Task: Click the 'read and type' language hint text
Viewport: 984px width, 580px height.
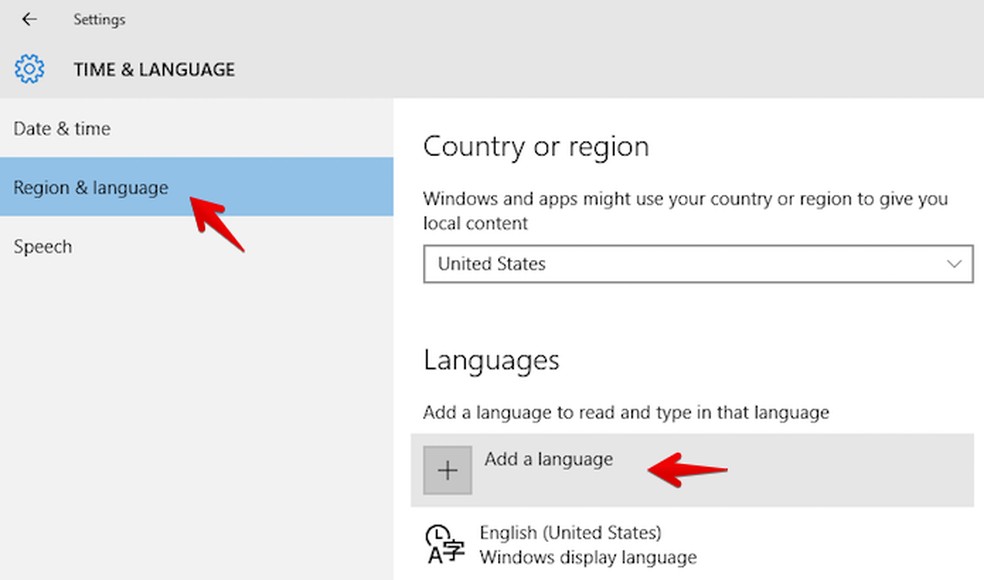Action: [x=626, y=412]
